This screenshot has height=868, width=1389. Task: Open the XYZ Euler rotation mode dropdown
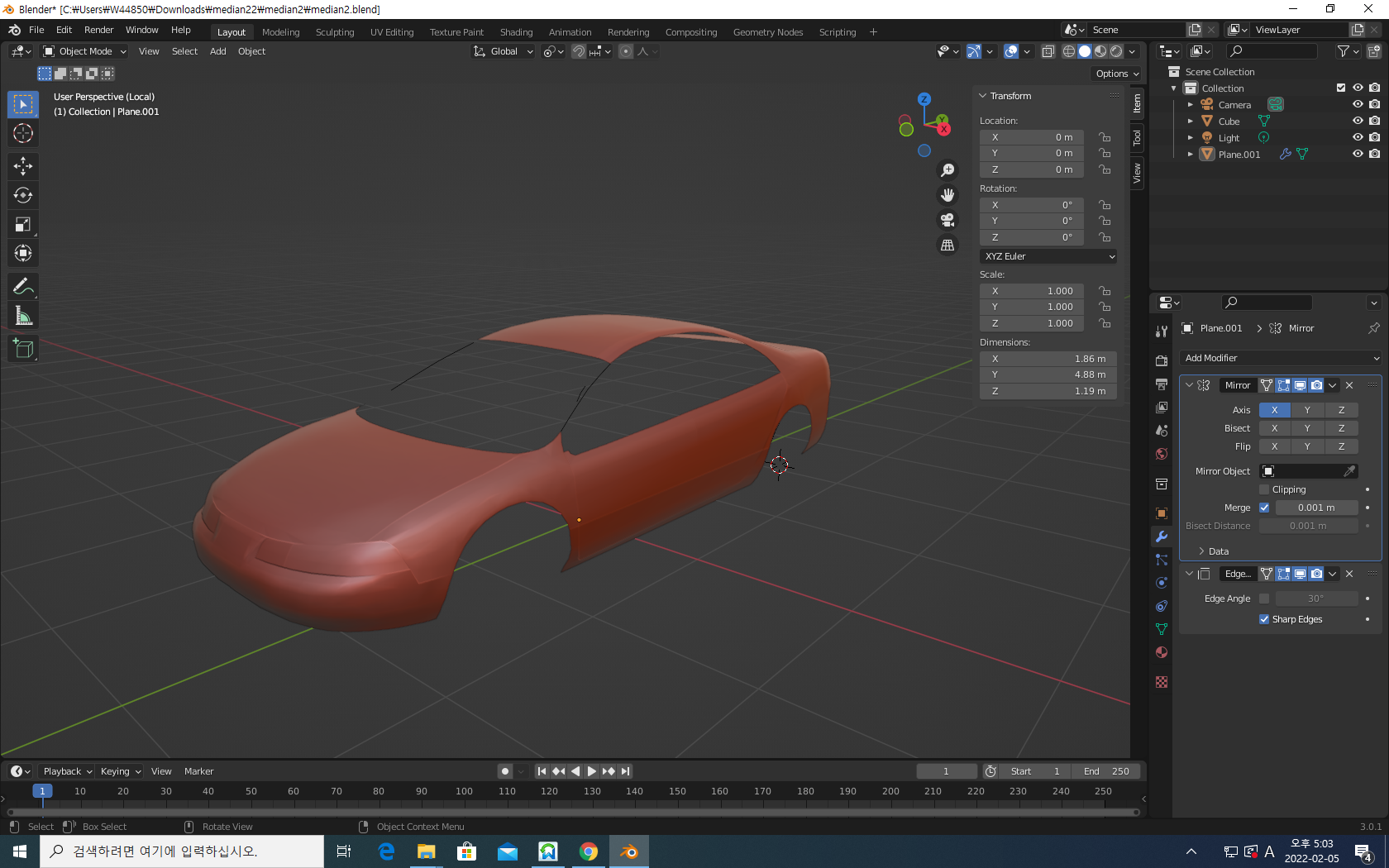[x=1048, y=256]
